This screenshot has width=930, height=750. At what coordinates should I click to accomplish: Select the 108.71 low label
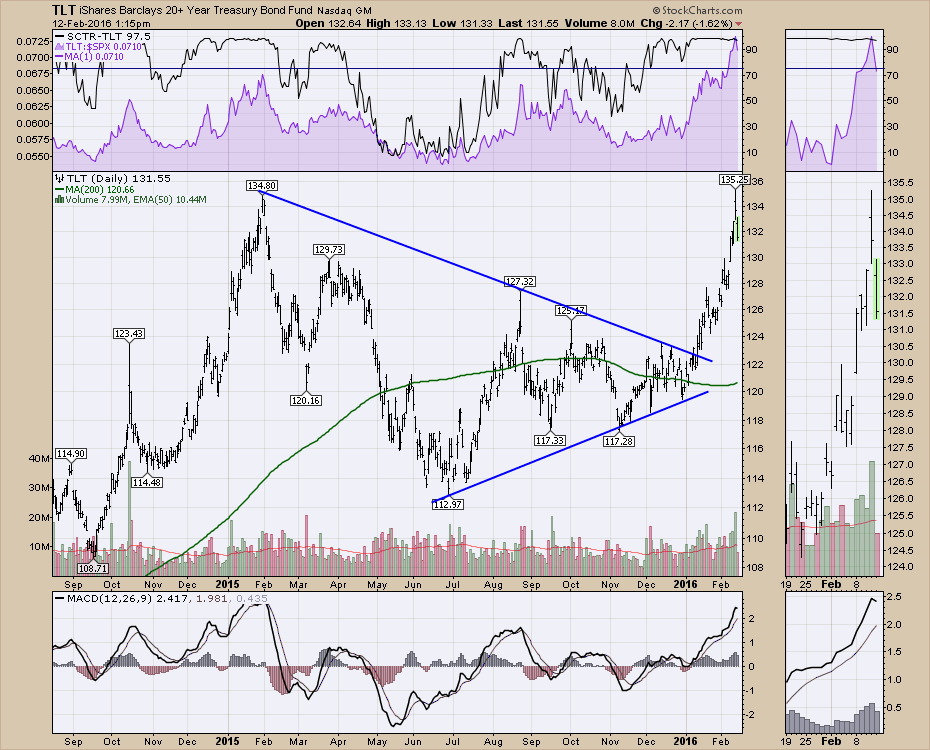[93, 568]
